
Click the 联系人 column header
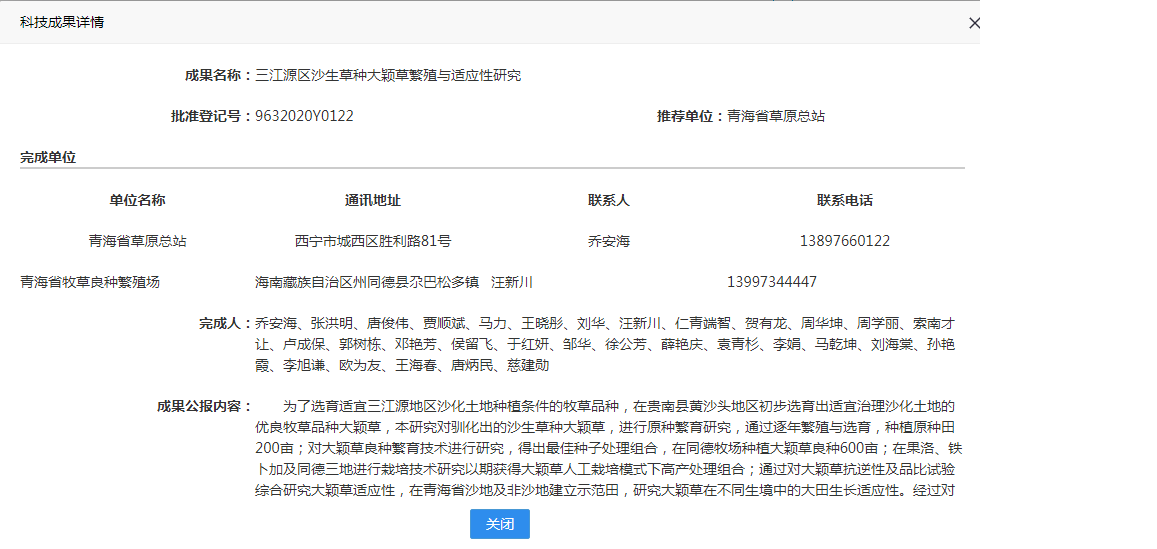tap(609, 200)
